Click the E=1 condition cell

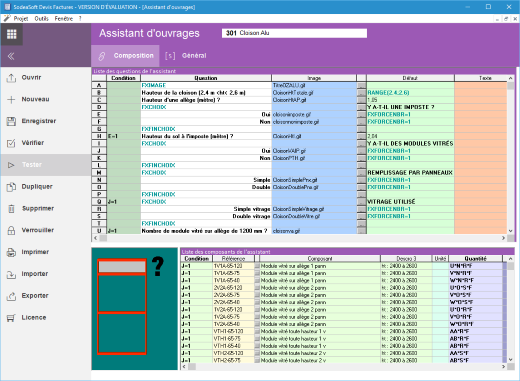(123, 136)
